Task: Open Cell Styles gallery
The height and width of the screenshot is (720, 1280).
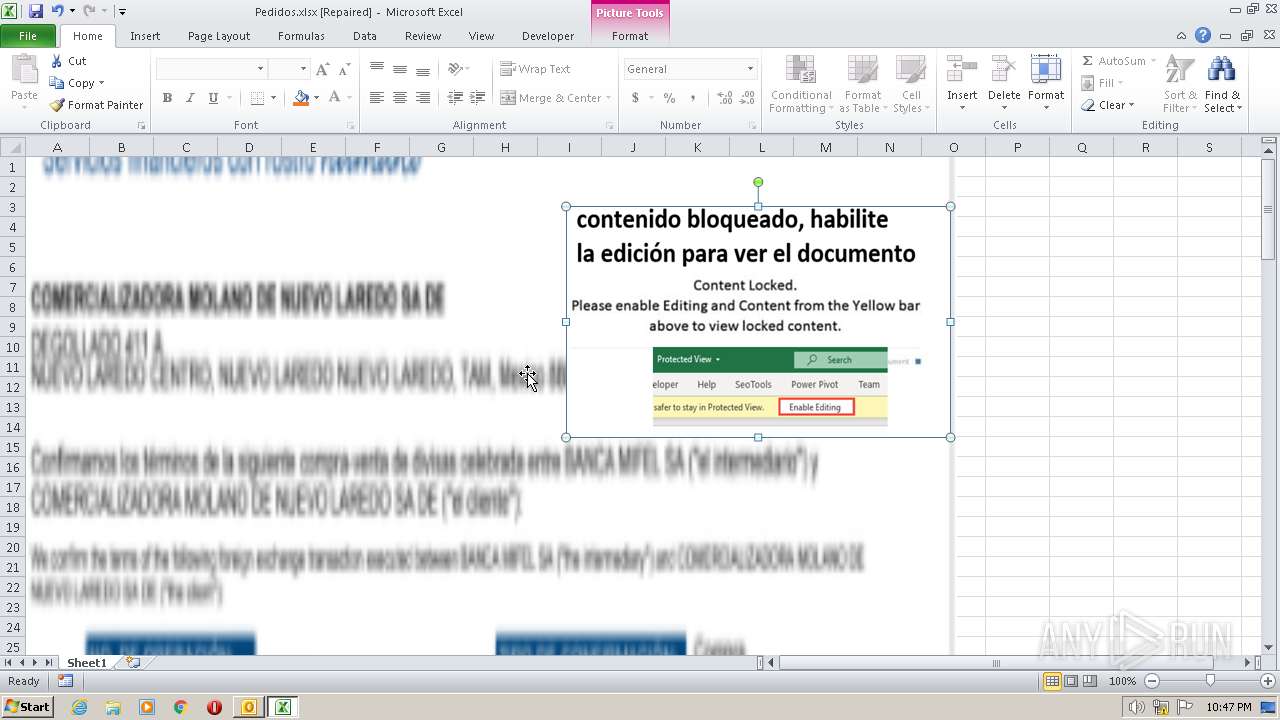Action: click(x=909, y=84)
